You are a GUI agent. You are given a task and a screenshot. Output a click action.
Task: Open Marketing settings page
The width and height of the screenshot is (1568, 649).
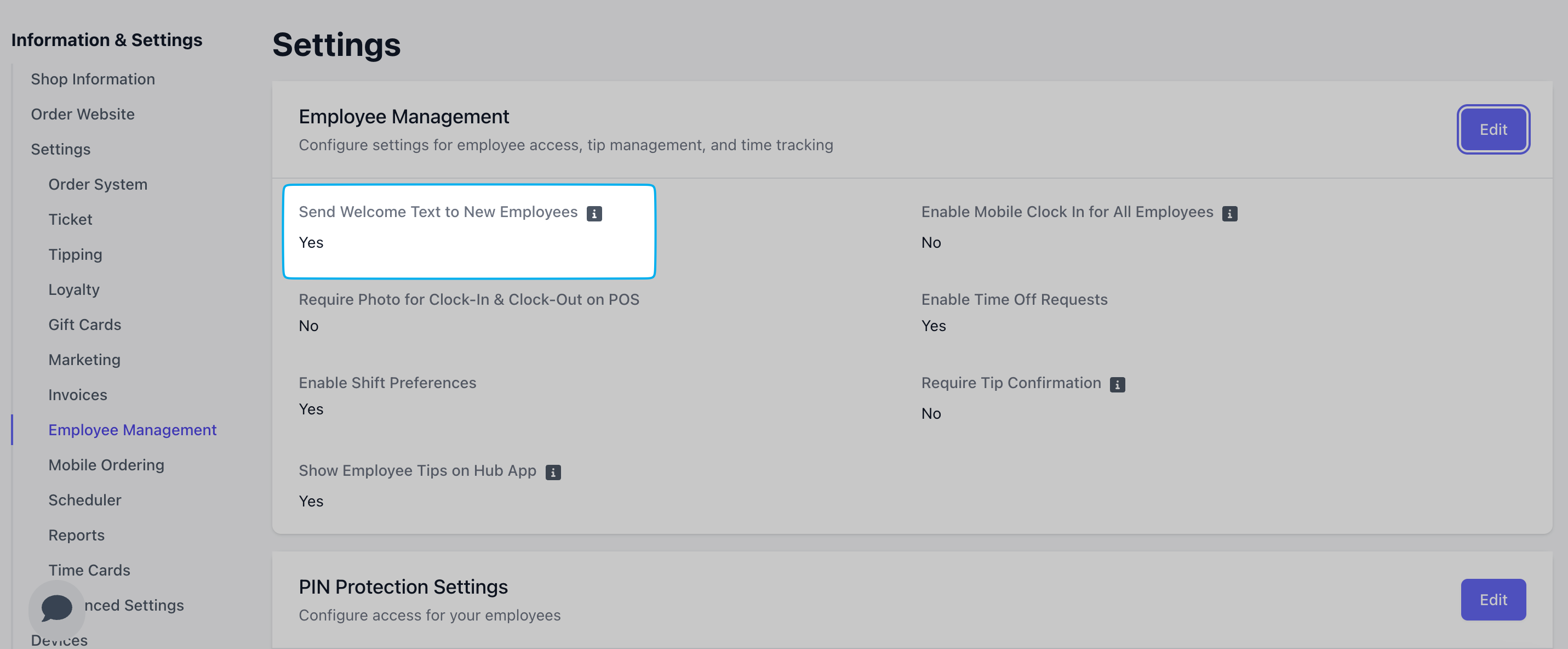click(84, 359)
